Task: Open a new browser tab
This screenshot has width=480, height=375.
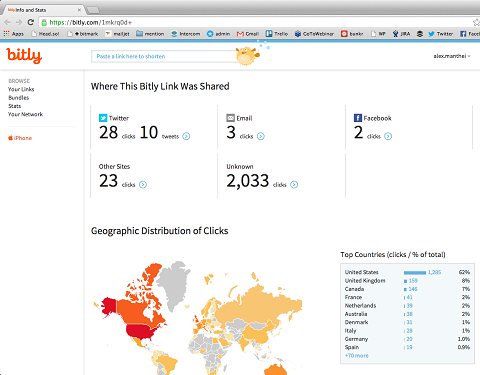Action: pos(93,10)
